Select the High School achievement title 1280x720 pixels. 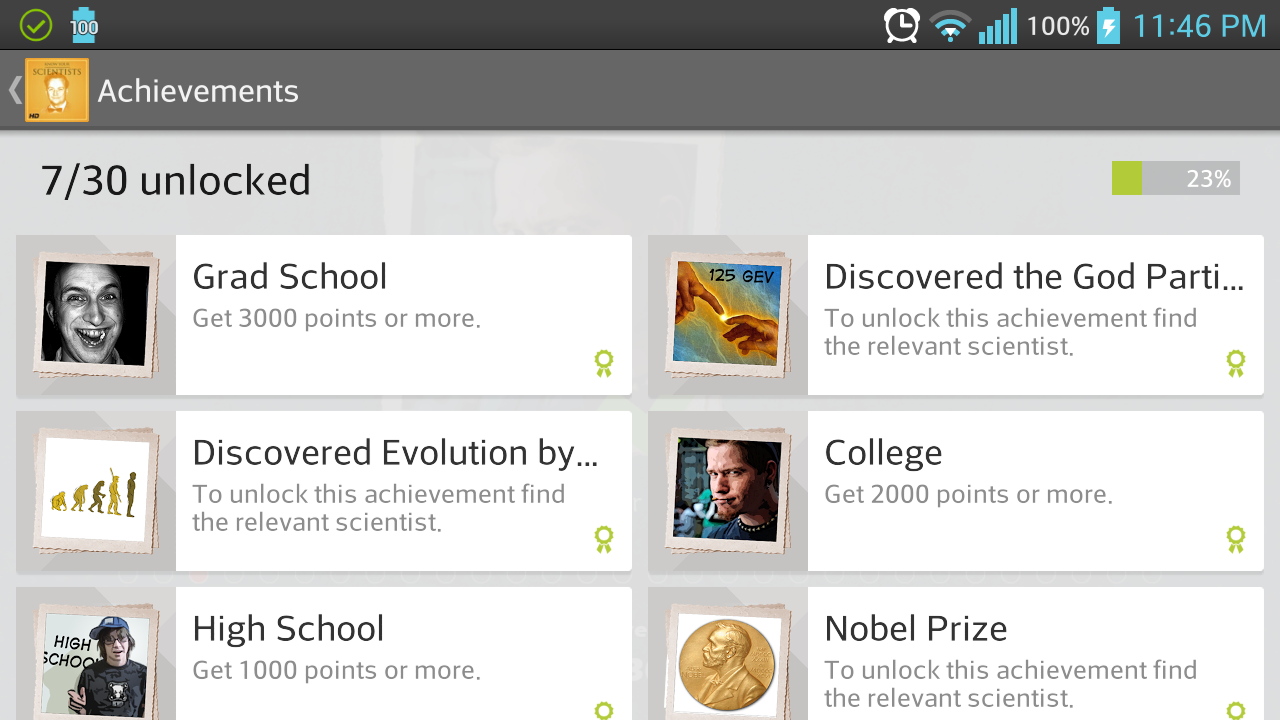pyautogui.click(x=288, y=629)
